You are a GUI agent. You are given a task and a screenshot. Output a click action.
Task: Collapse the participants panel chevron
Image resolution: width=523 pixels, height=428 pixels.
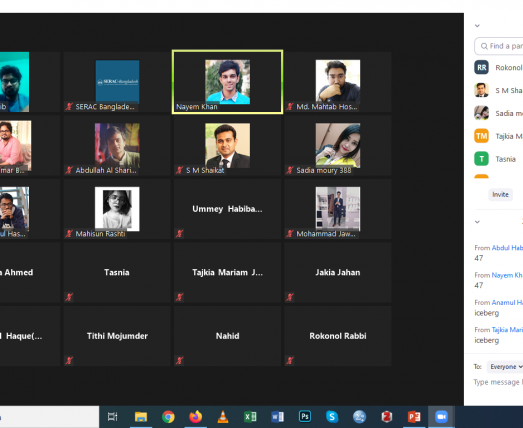click(477, 26)
